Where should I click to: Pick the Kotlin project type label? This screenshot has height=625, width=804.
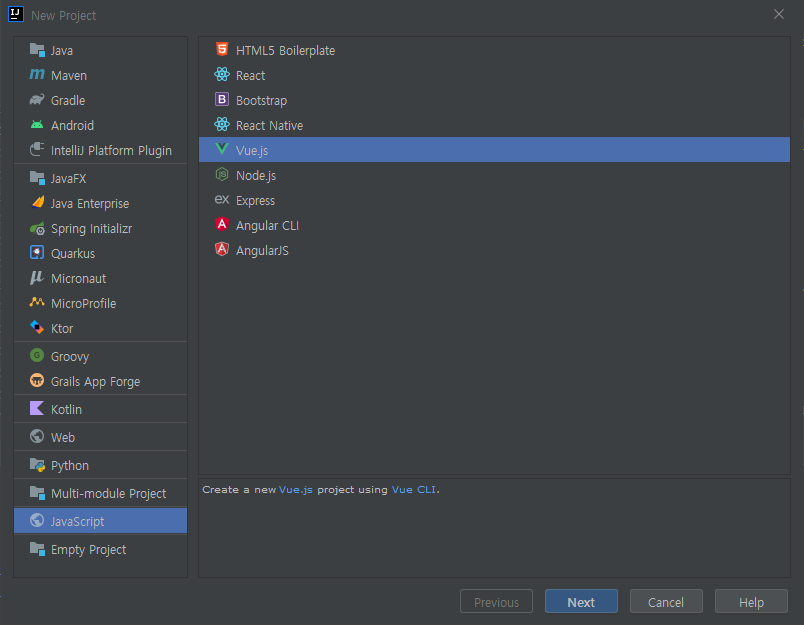[66, 410]
